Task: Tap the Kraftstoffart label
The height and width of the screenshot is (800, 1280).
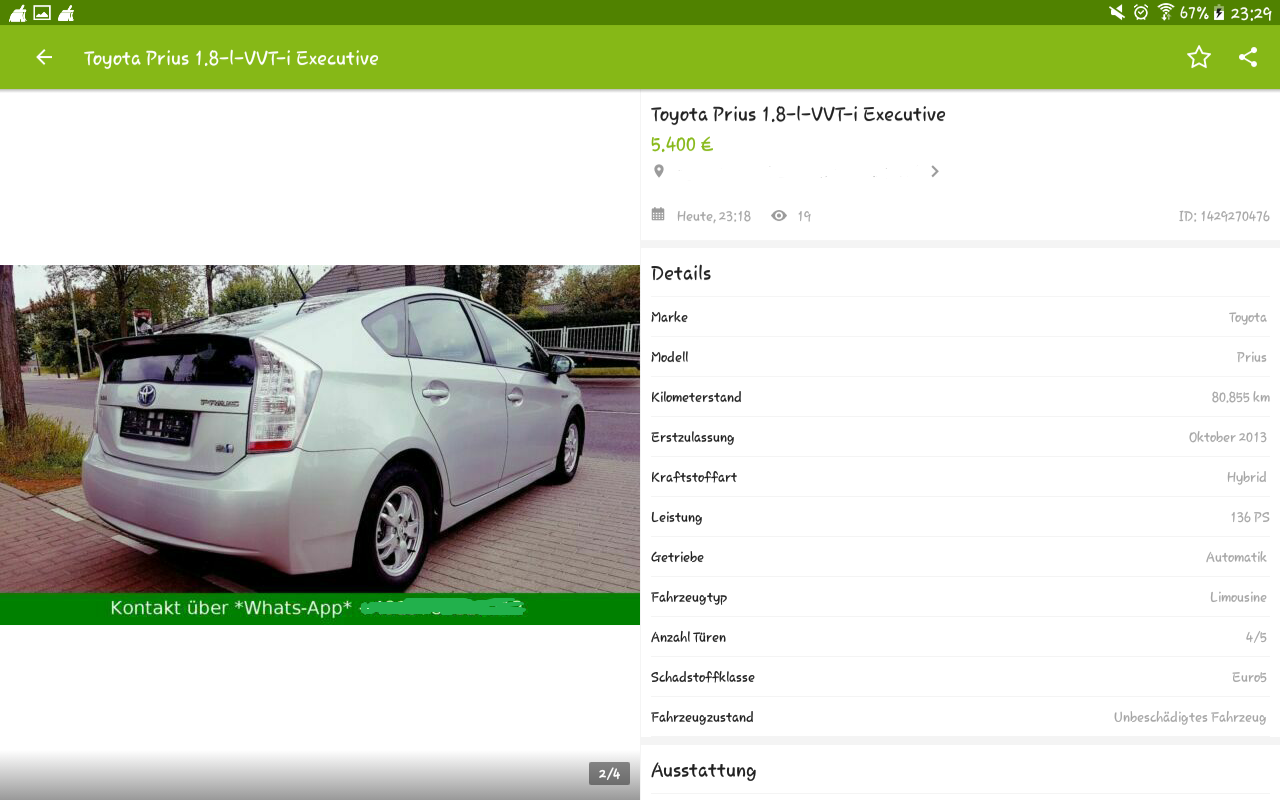Action: click(x=694, y=477)
